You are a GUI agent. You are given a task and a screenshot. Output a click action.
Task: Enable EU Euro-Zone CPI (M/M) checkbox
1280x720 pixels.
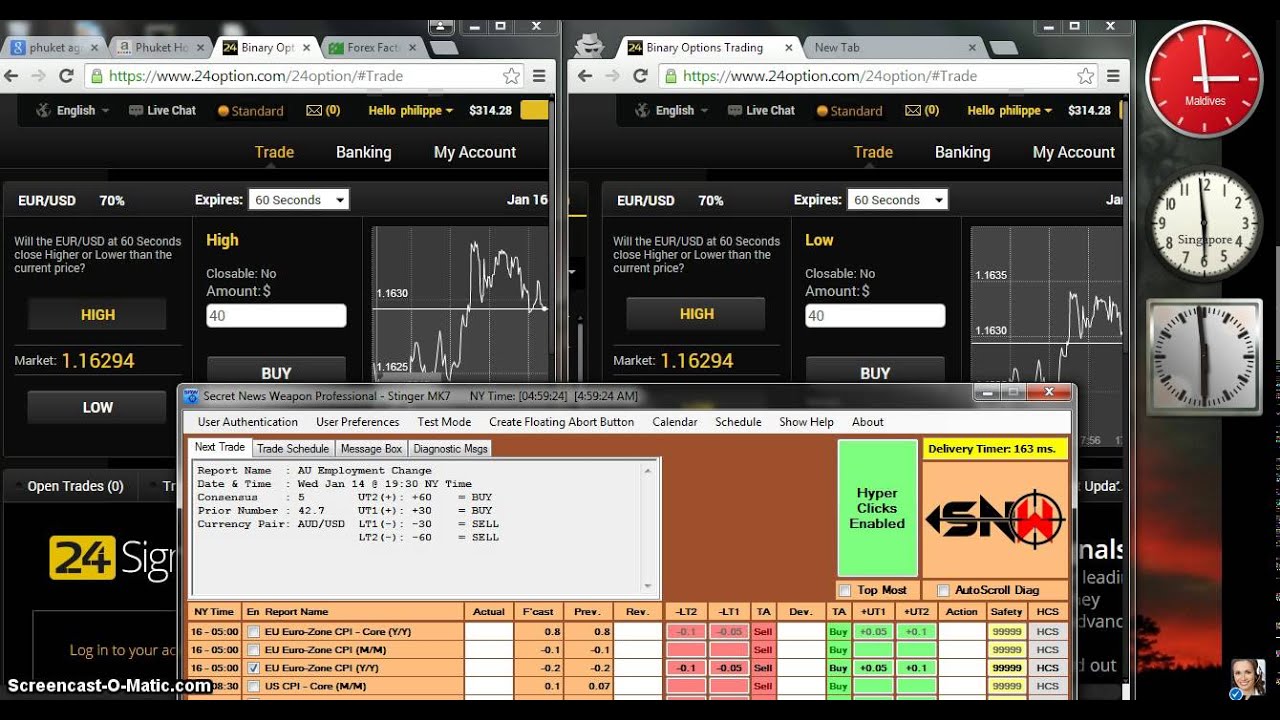[x=253, y=650]
